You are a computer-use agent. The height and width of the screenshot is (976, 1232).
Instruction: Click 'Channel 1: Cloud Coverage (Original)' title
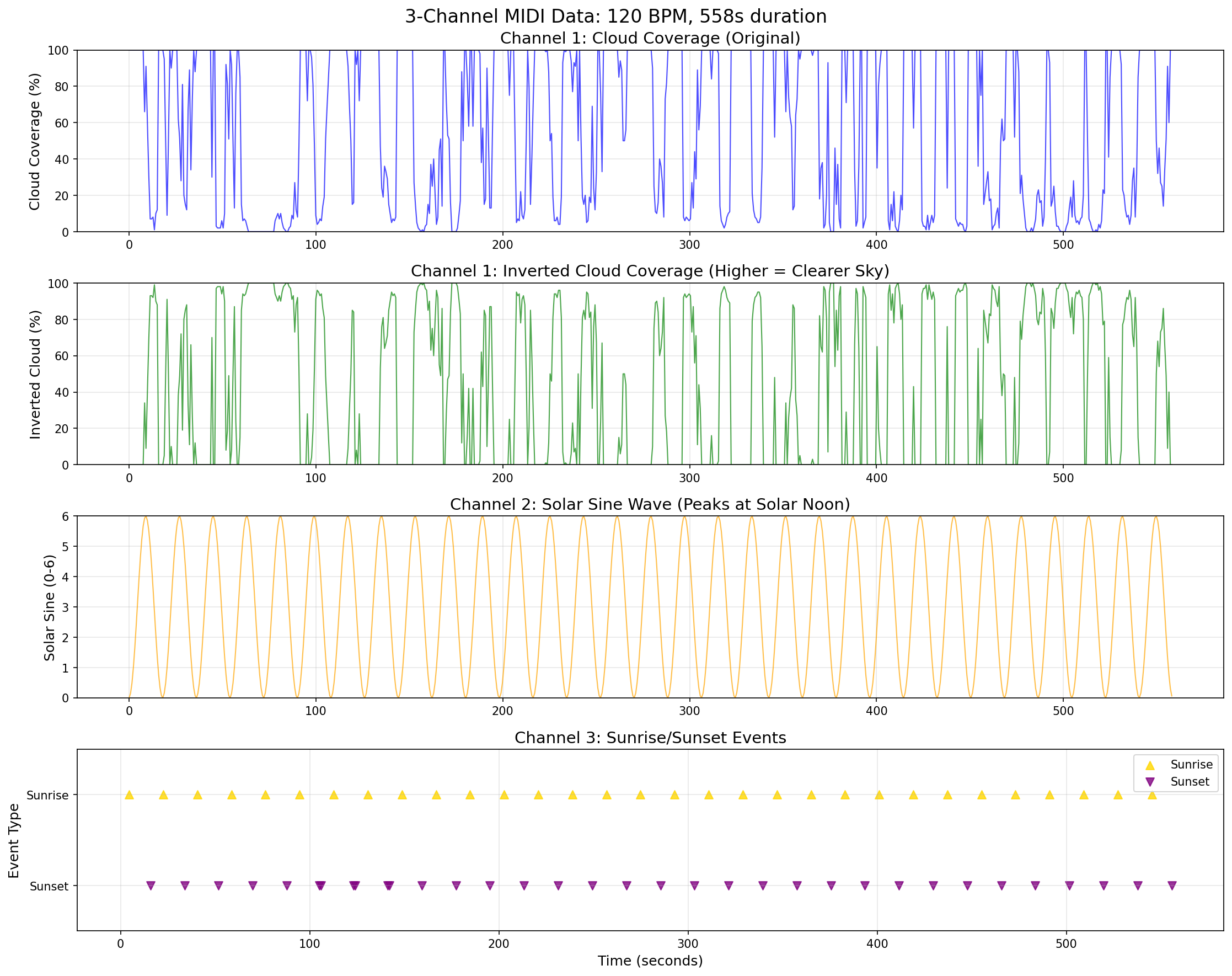point(650,38)
